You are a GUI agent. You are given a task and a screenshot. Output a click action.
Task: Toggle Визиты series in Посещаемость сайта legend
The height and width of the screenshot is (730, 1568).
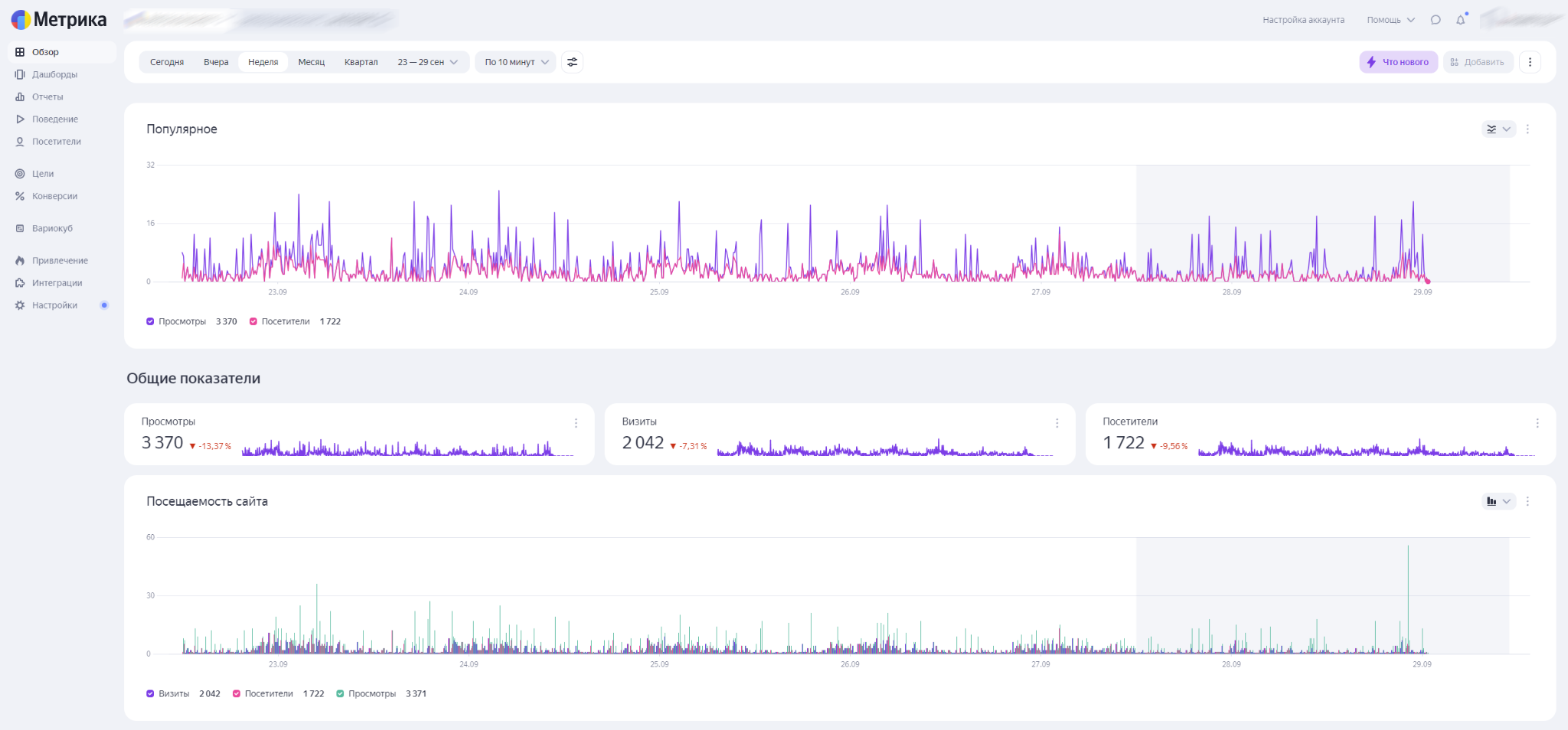click(151, 694)
